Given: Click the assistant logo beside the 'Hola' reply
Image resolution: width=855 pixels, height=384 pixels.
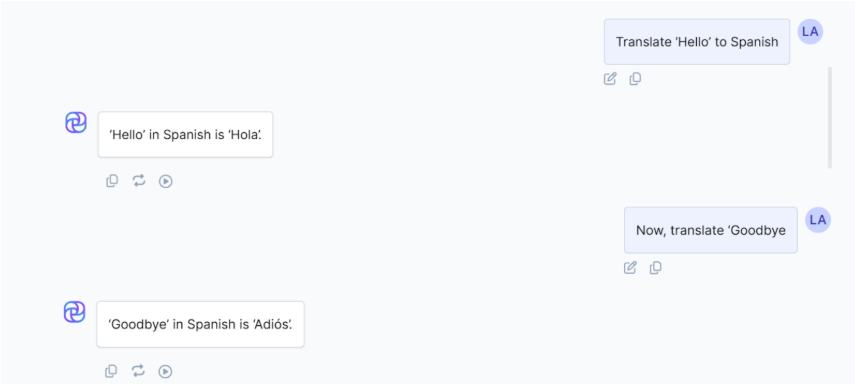Looking at the screenshot, I should click(x=76, y=122).
